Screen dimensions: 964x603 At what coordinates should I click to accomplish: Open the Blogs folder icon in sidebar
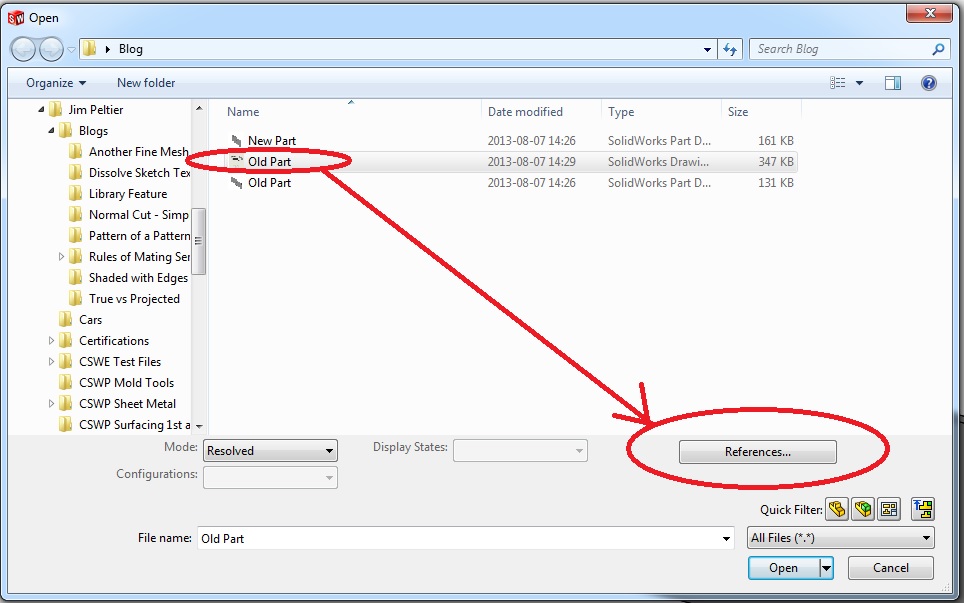pyautogui.click(x=63, y=130)
